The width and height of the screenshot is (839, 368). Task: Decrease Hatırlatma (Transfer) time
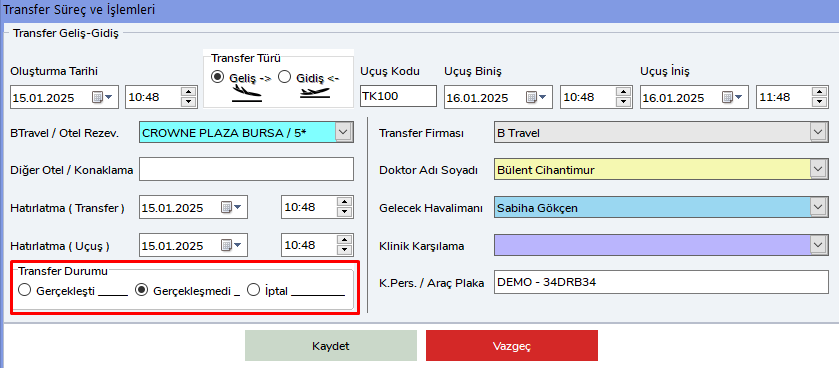coord(344,212)
